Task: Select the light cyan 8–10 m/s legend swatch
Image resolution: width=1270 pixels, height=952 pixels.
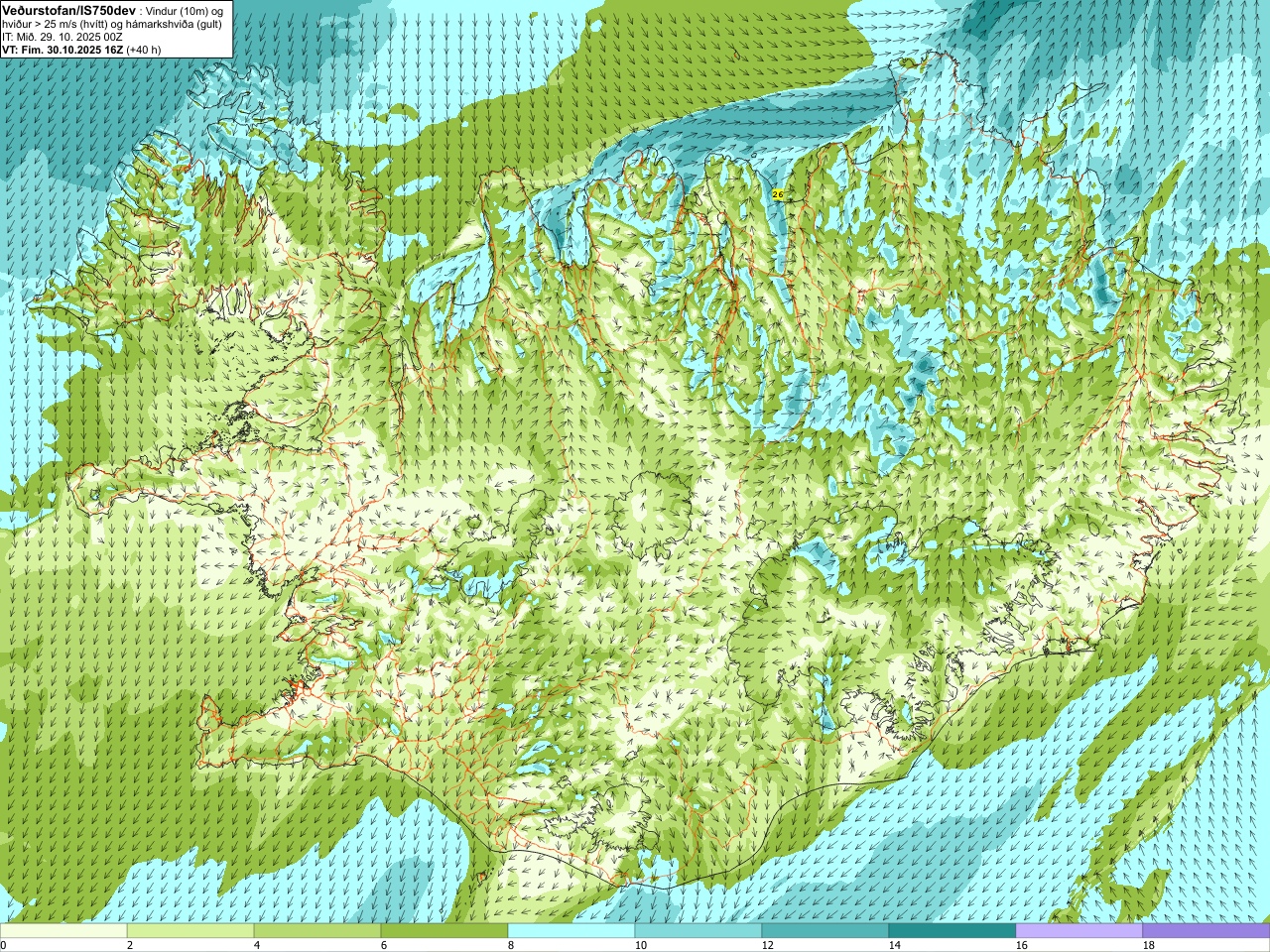Action: coord(571,931)
